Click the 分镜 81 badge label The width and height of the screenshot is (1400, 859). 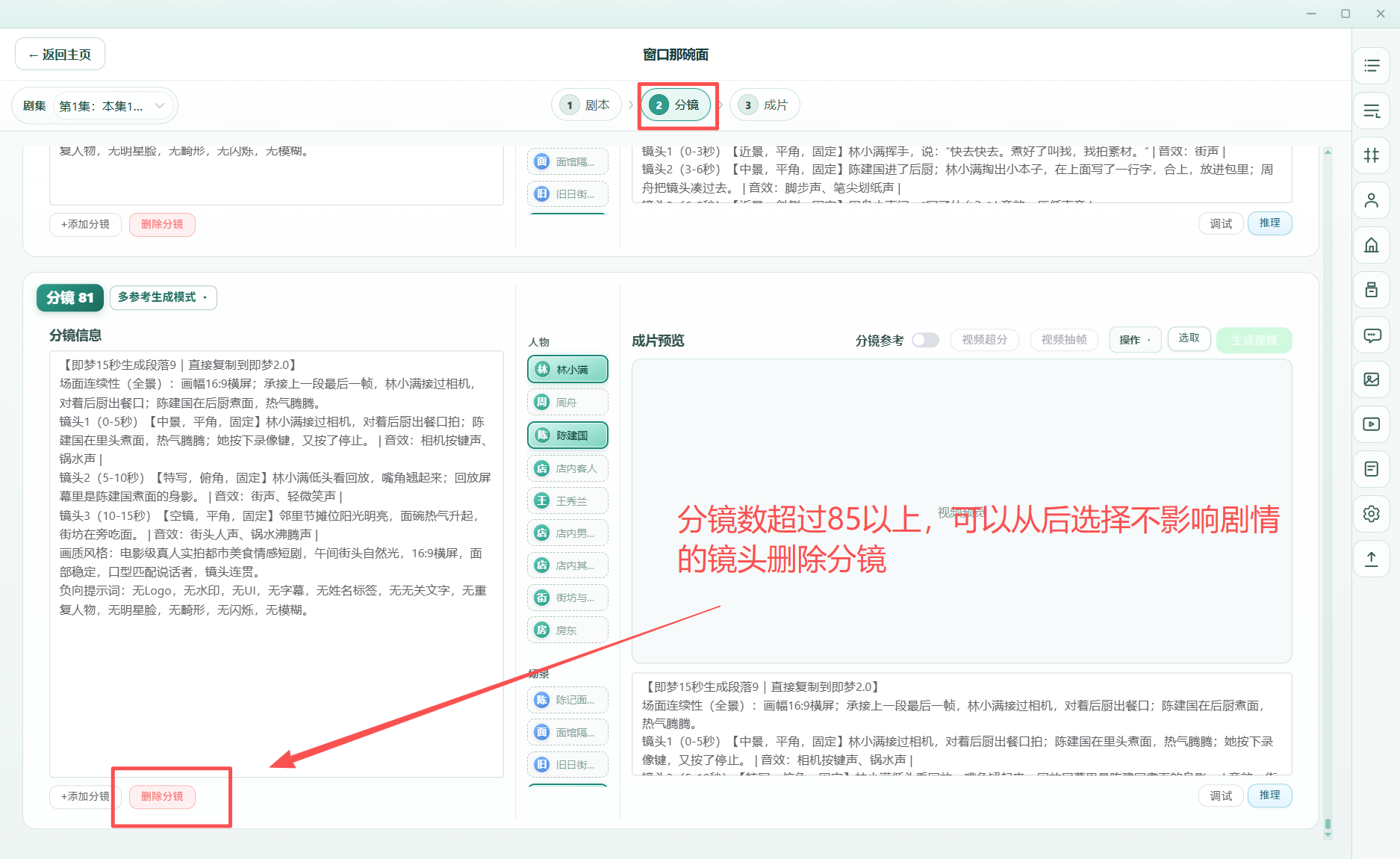(x=70, y=297)
